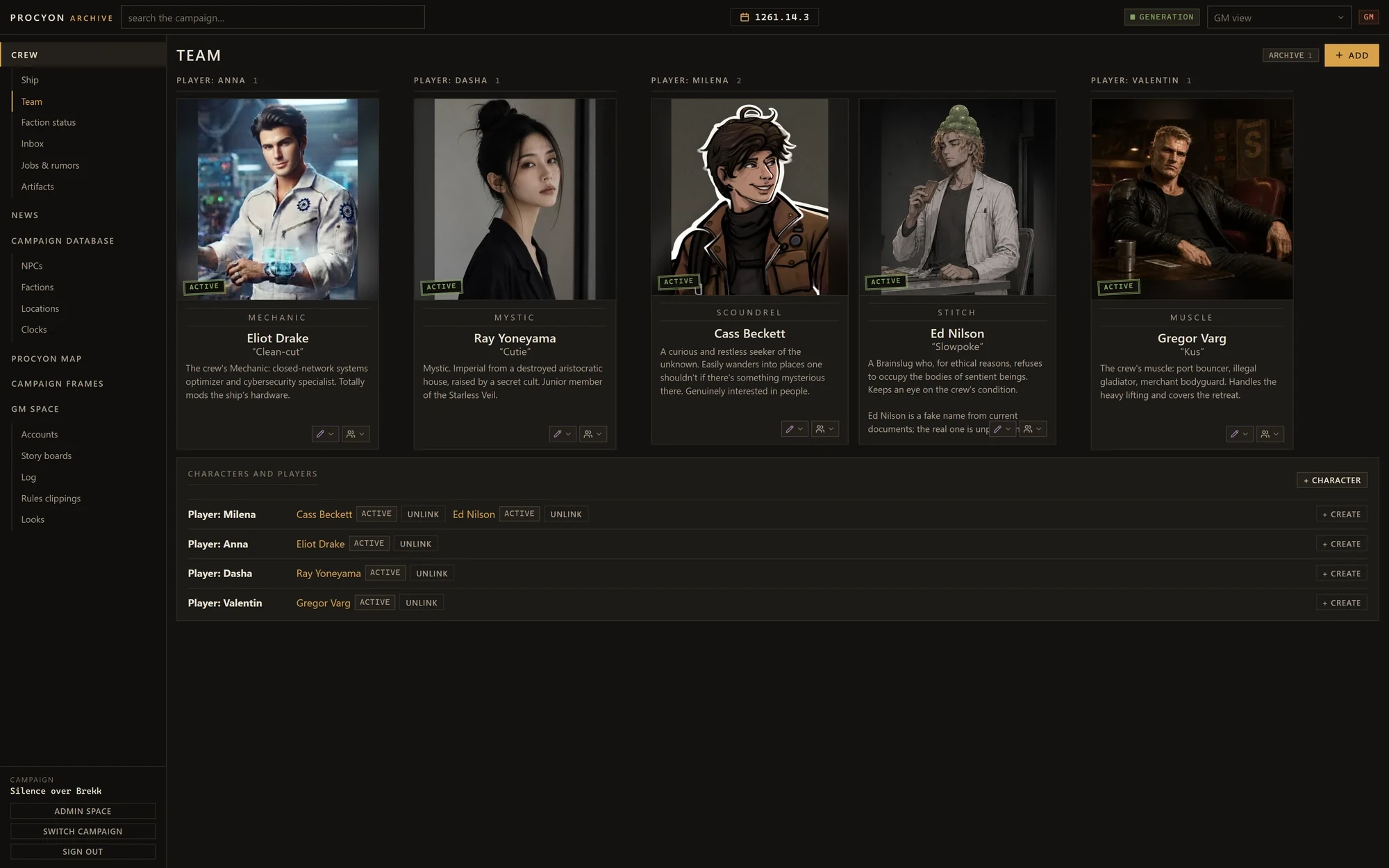Focus the search the campaign field

click(x=272, y=17)
